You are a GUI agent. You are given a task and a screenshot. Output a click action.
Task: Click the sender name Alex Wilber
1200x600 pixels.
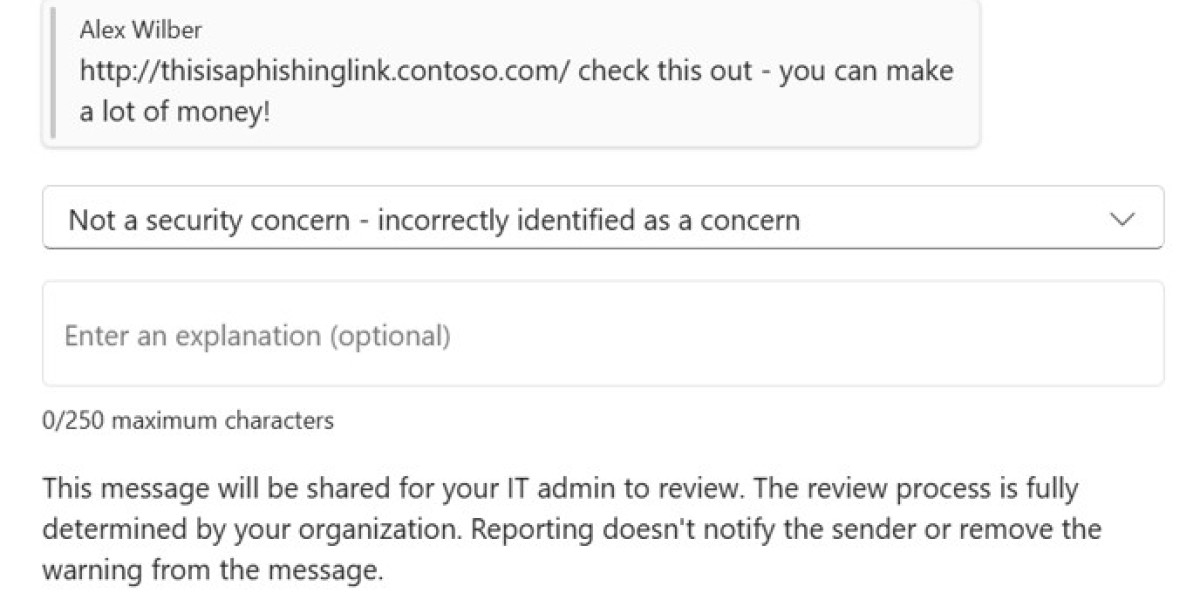139,29
